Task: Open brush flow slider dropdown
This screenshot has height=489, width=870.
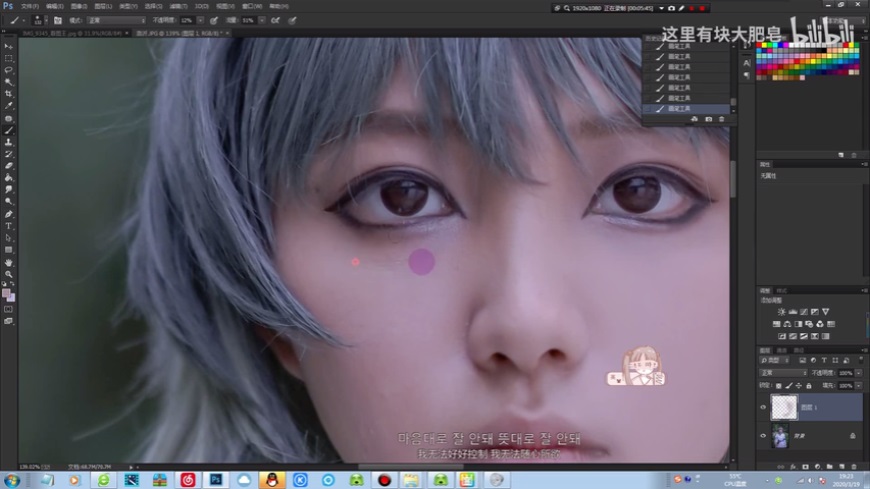Action: click(x=262, y=20)
